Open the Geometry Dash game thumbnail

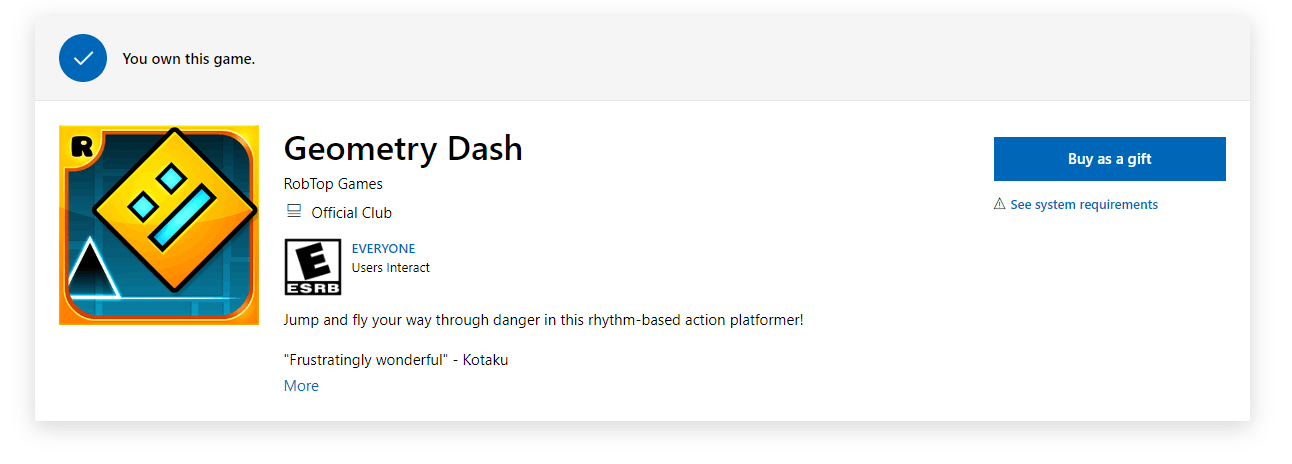pos(159,225)
